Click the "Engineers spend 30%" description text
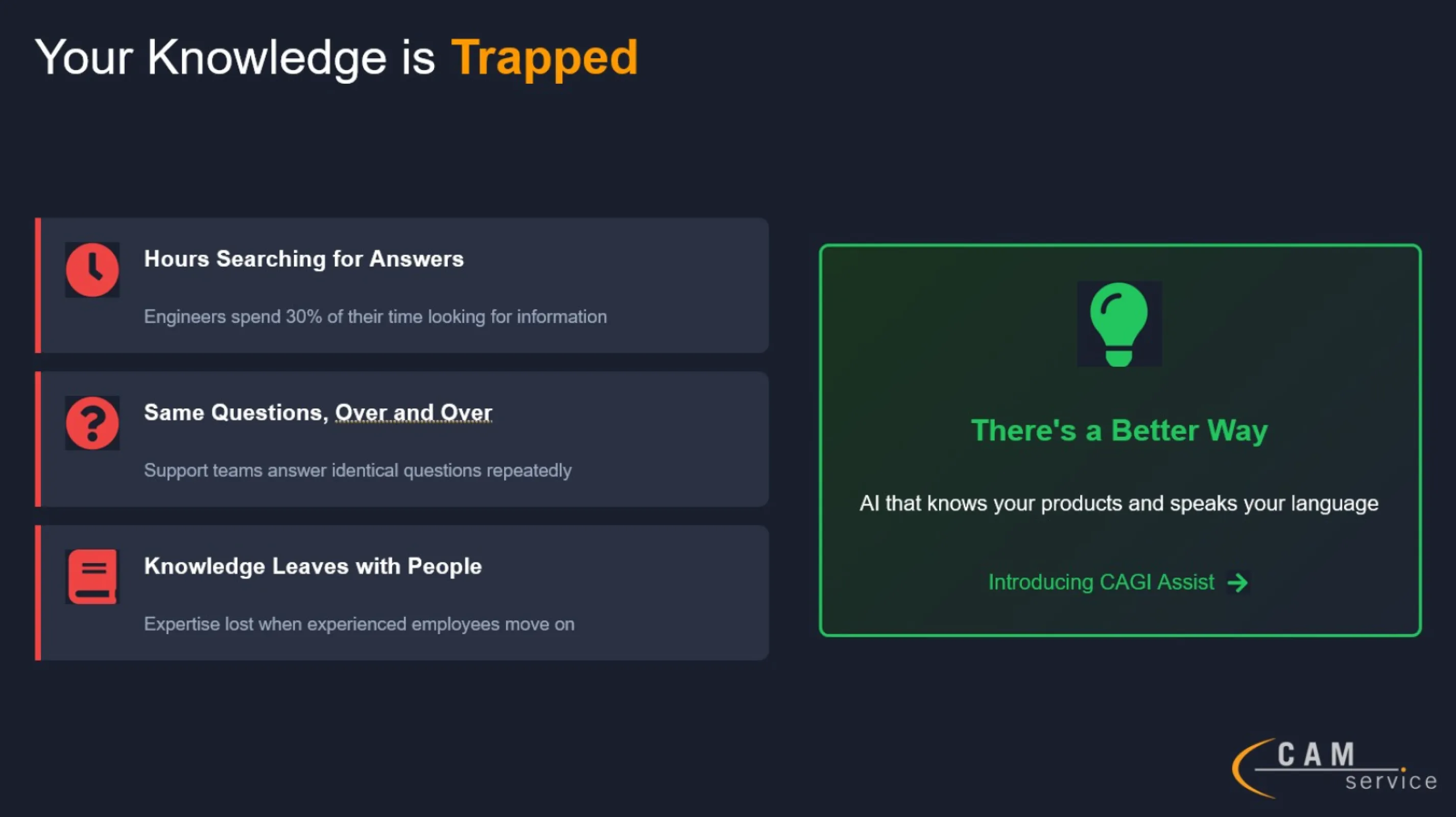Viewport: 1456px width, 817px height. click(375, 317)
